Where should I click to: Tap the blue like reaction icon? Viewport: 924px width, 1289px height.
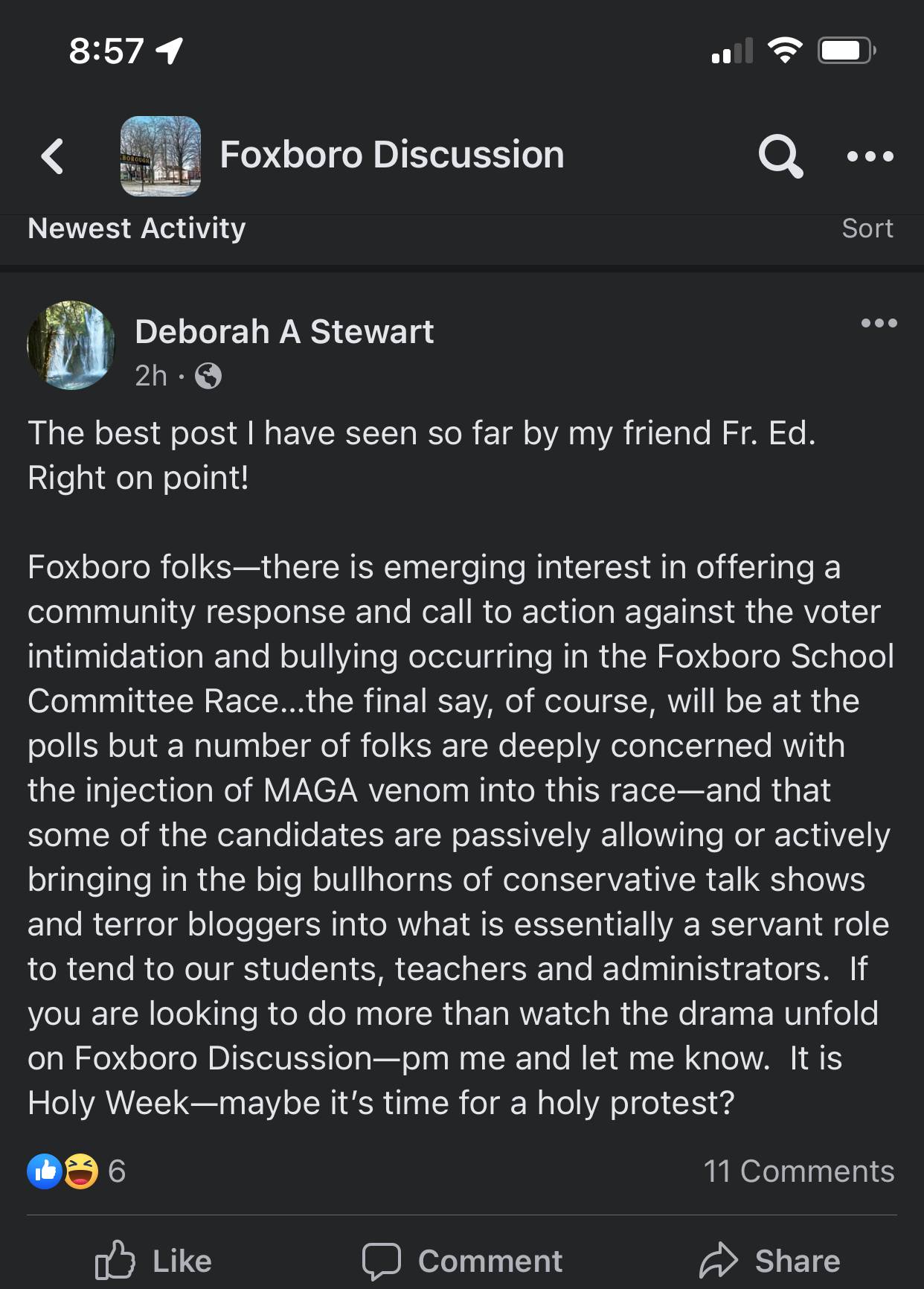click(x=45, y=1171)
